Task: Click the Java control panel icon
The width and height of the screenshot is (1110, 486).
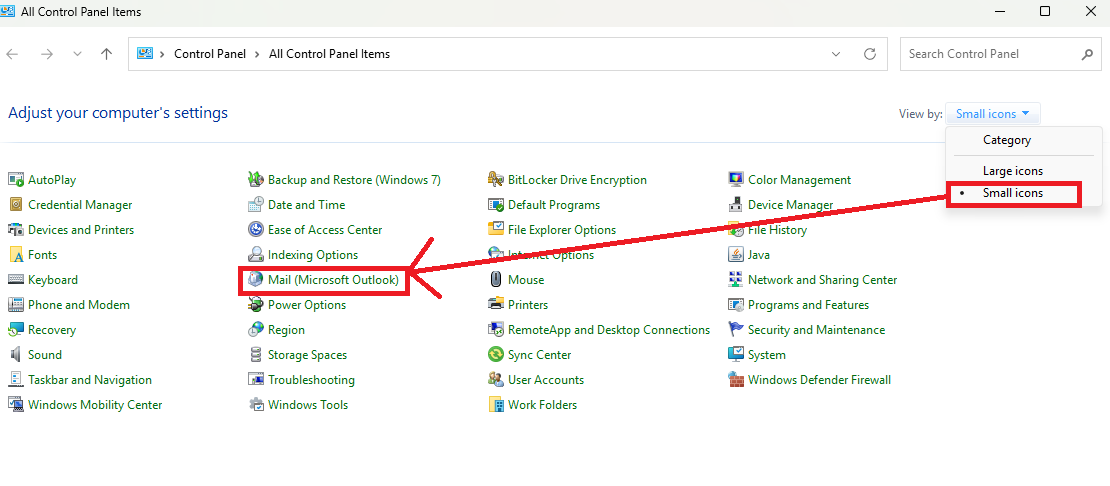Action: [x=736, y=255]
